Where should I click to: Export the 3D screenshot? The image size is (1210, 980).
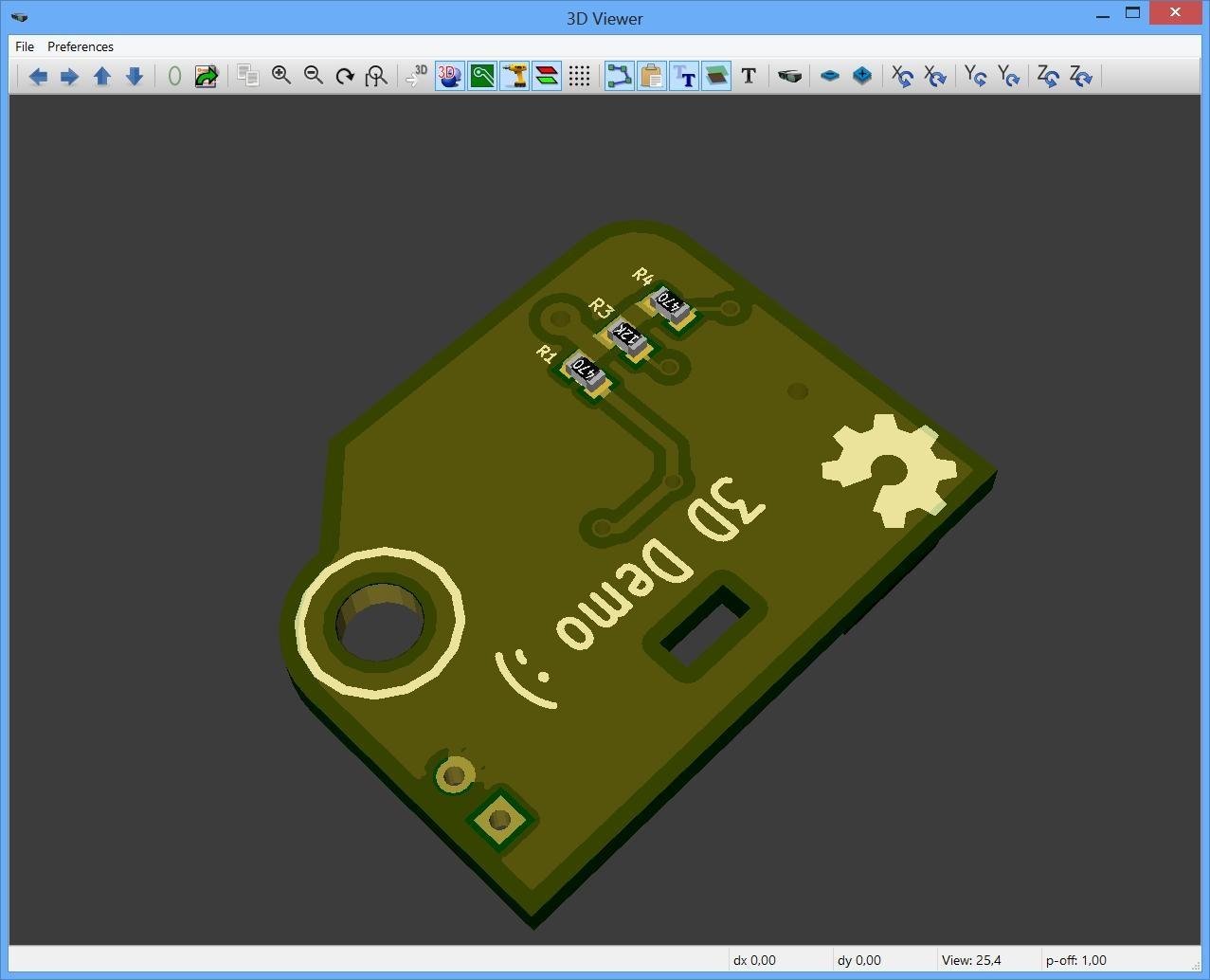coord(207,76)
